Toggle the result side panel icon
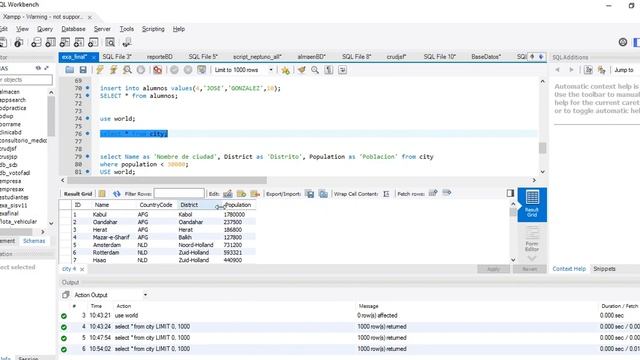 pos(510,193)
